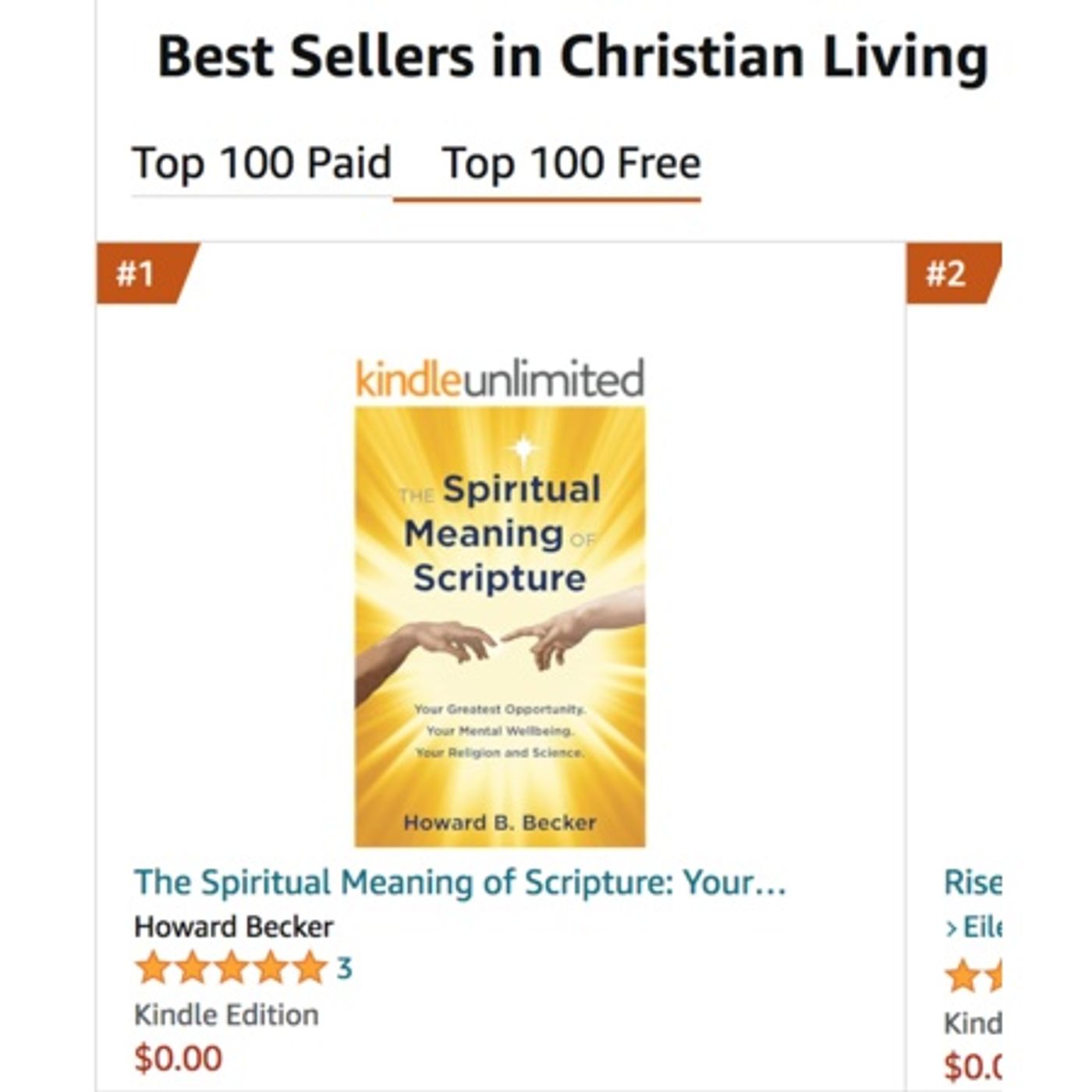Click the second book's star rating

coord(973,976)
